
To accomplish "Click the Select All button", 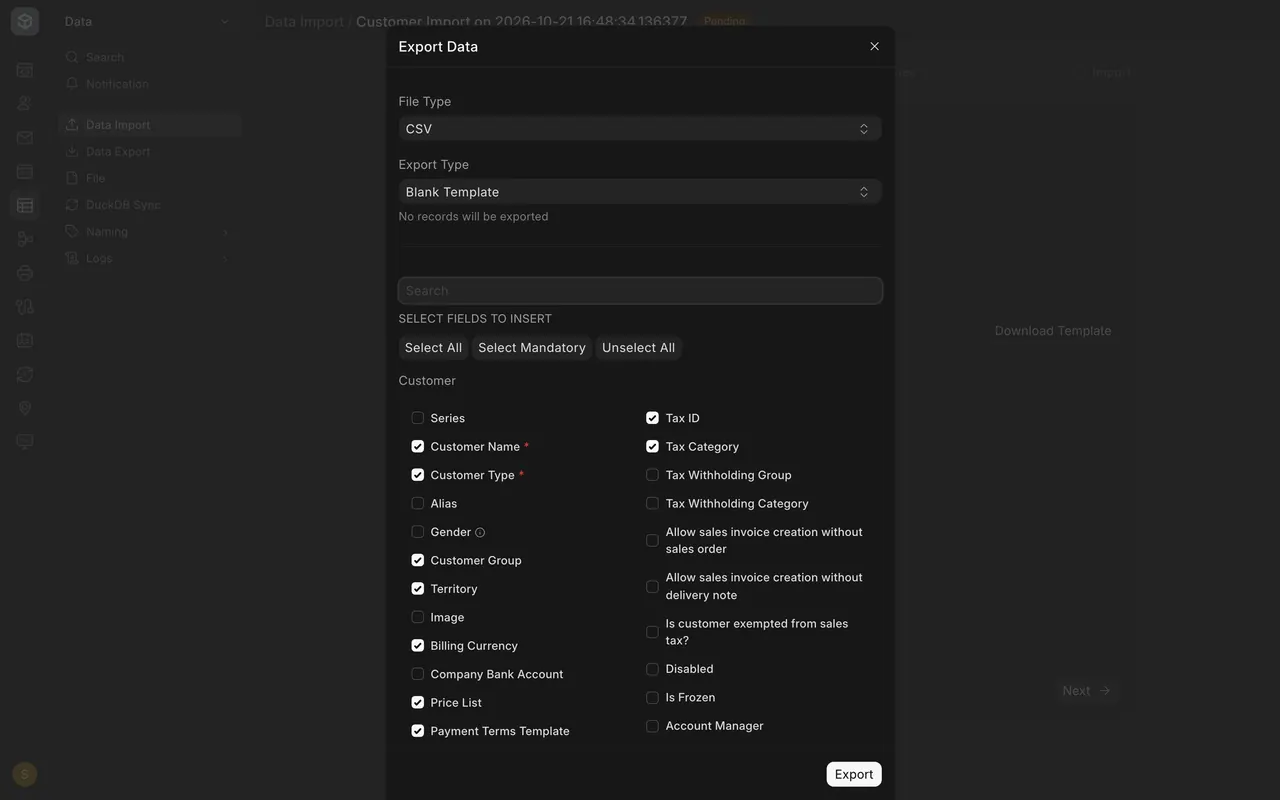I will pyautogui.click(x=433, y=348).
